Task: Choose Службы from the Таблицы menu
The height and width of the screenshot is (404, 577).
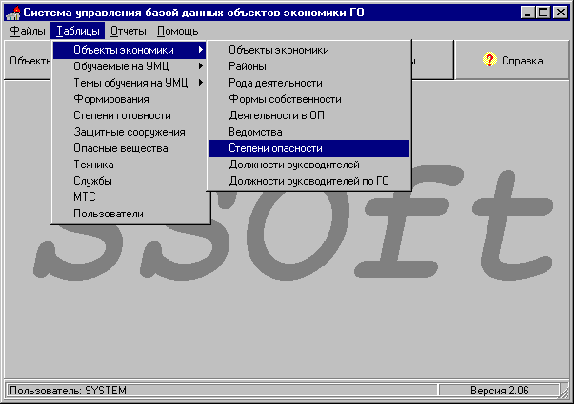Action: (x=129, y=181)
